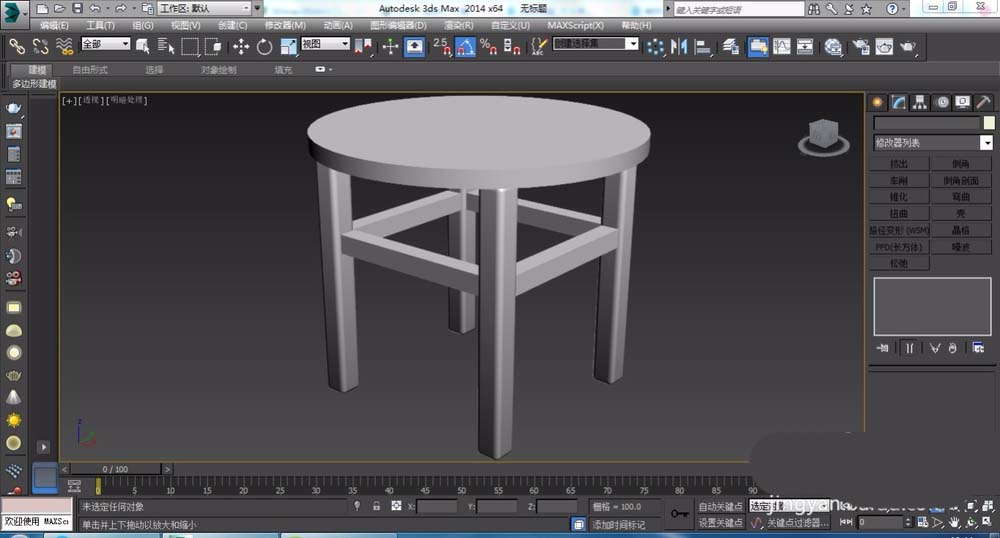Click the Render teapot icon
Screen dimensions: 1000x538
coord(908,46)
